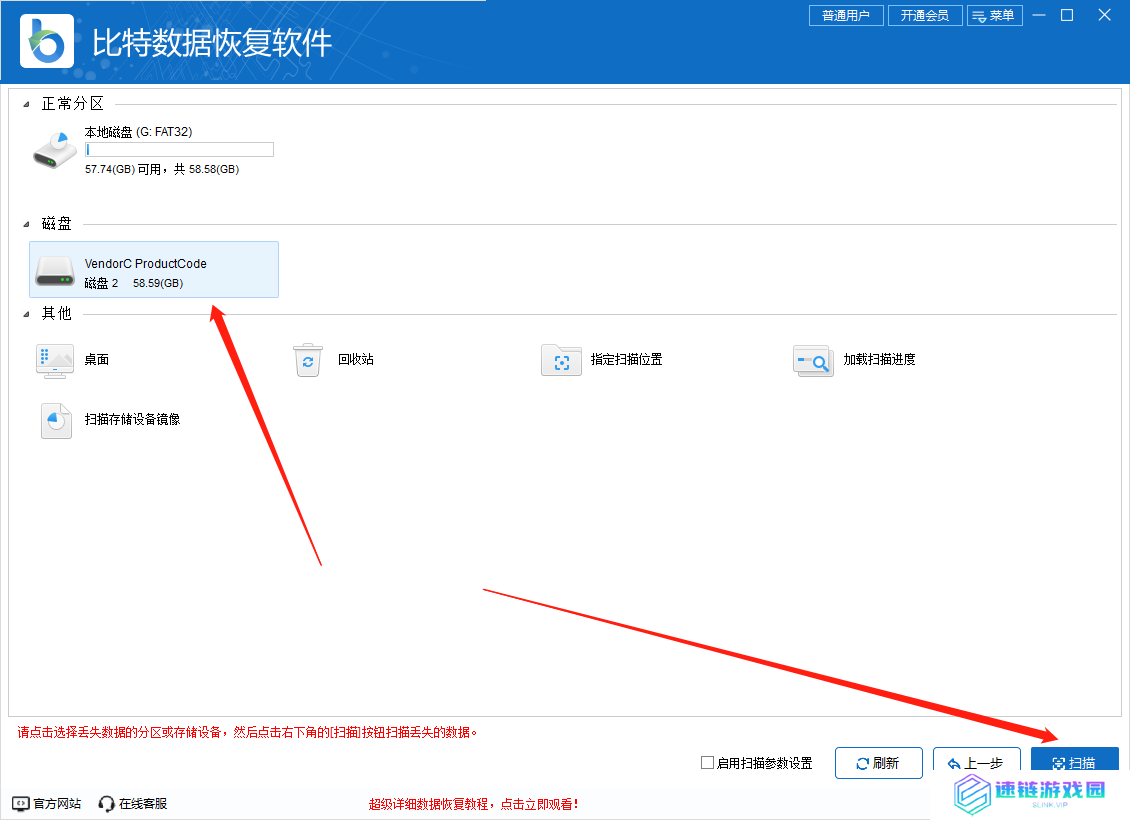
Task: Collapse the 其他 section
Action: (x=26, y=314)
